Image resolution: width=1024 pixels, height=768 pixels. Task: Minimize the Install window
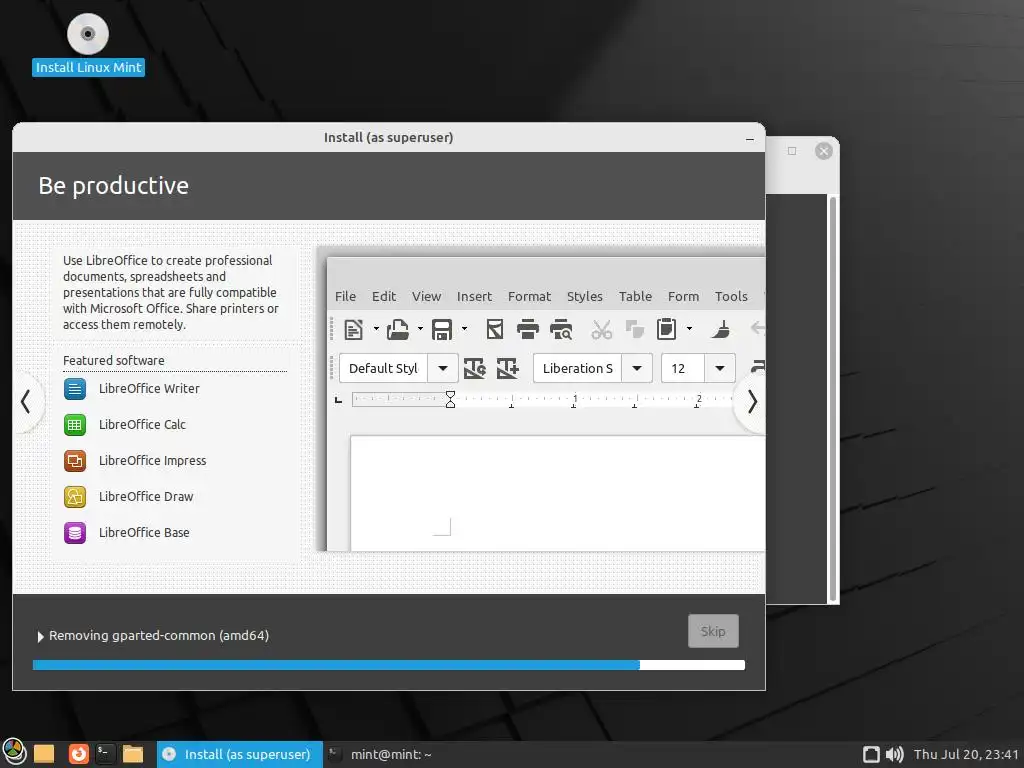(750, 138)
